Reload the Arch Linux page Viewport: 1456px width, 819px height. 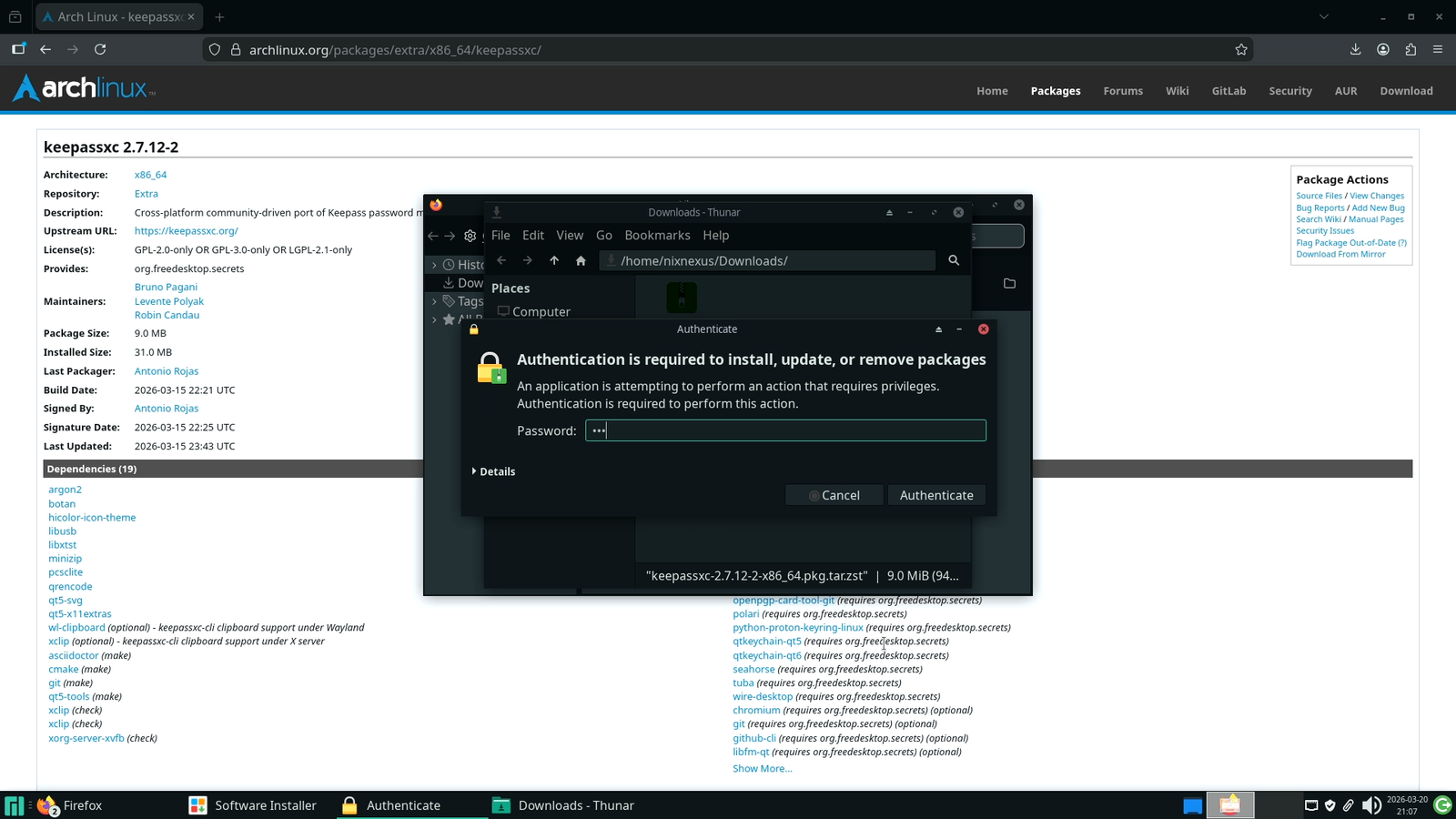[100, 49]
